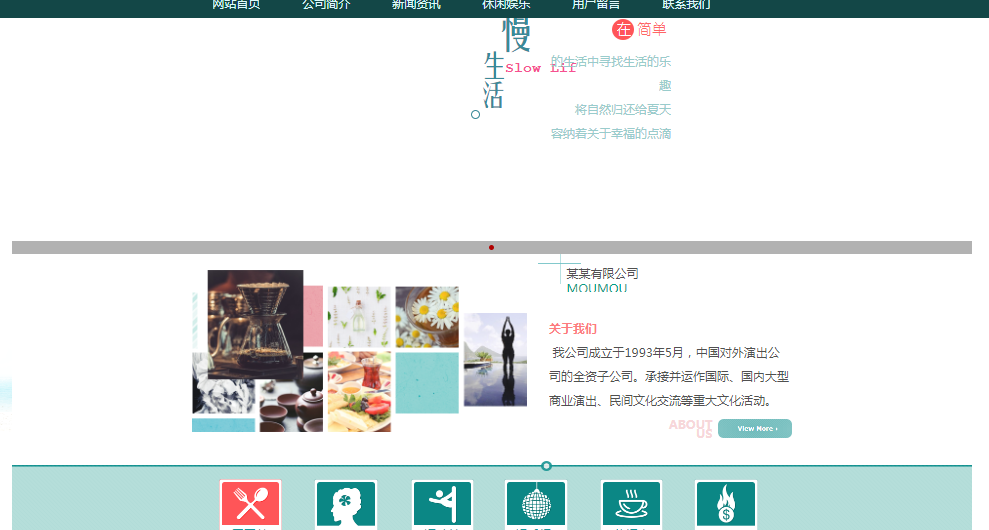Viewport: 989px width, 530px height.
Task: Open the yoga silhouette lake photo
Action: [495, 360]
